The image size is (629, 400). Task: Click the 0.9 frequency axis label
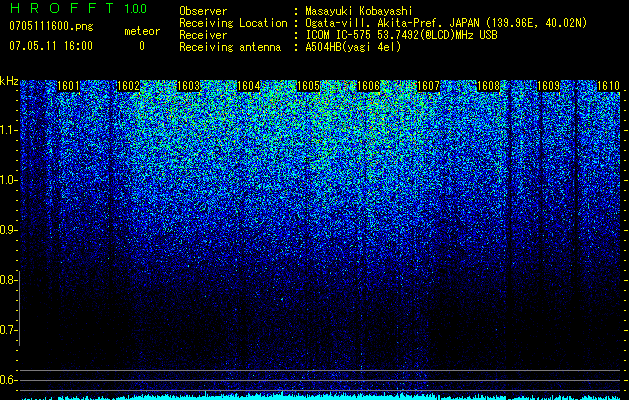(8, 230)
